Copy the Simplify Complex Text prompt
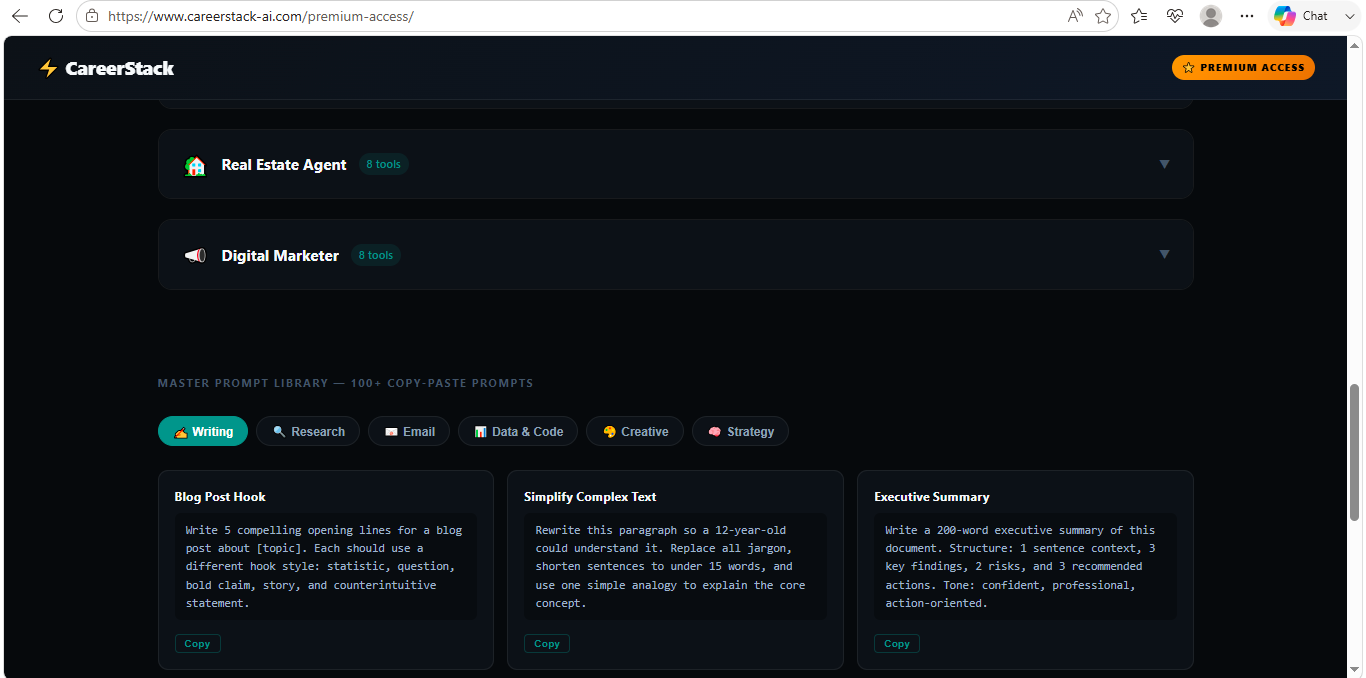Screen dimensions: 1366x678 547,644
